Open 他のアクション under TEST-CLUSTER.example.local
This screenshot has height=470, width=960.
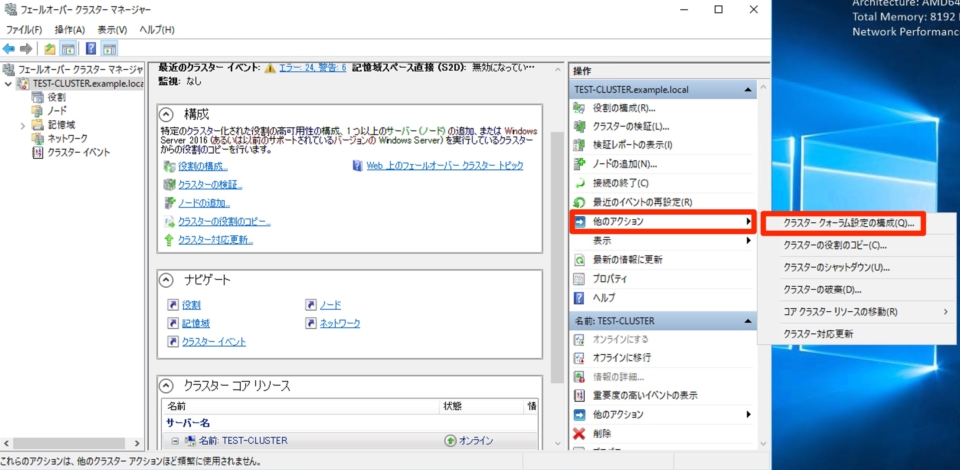point(662,222)
